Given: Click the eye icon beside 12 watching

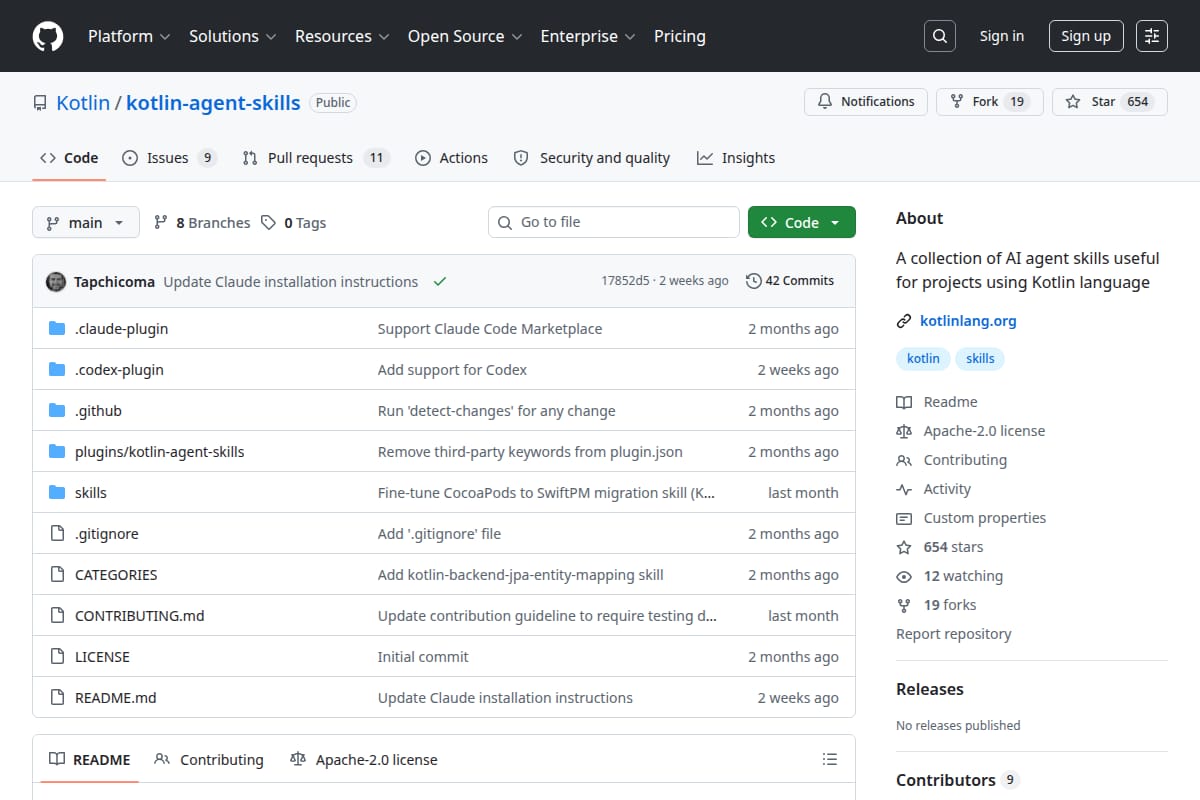Looking at the screenshot, I should [x=904, y=576].
